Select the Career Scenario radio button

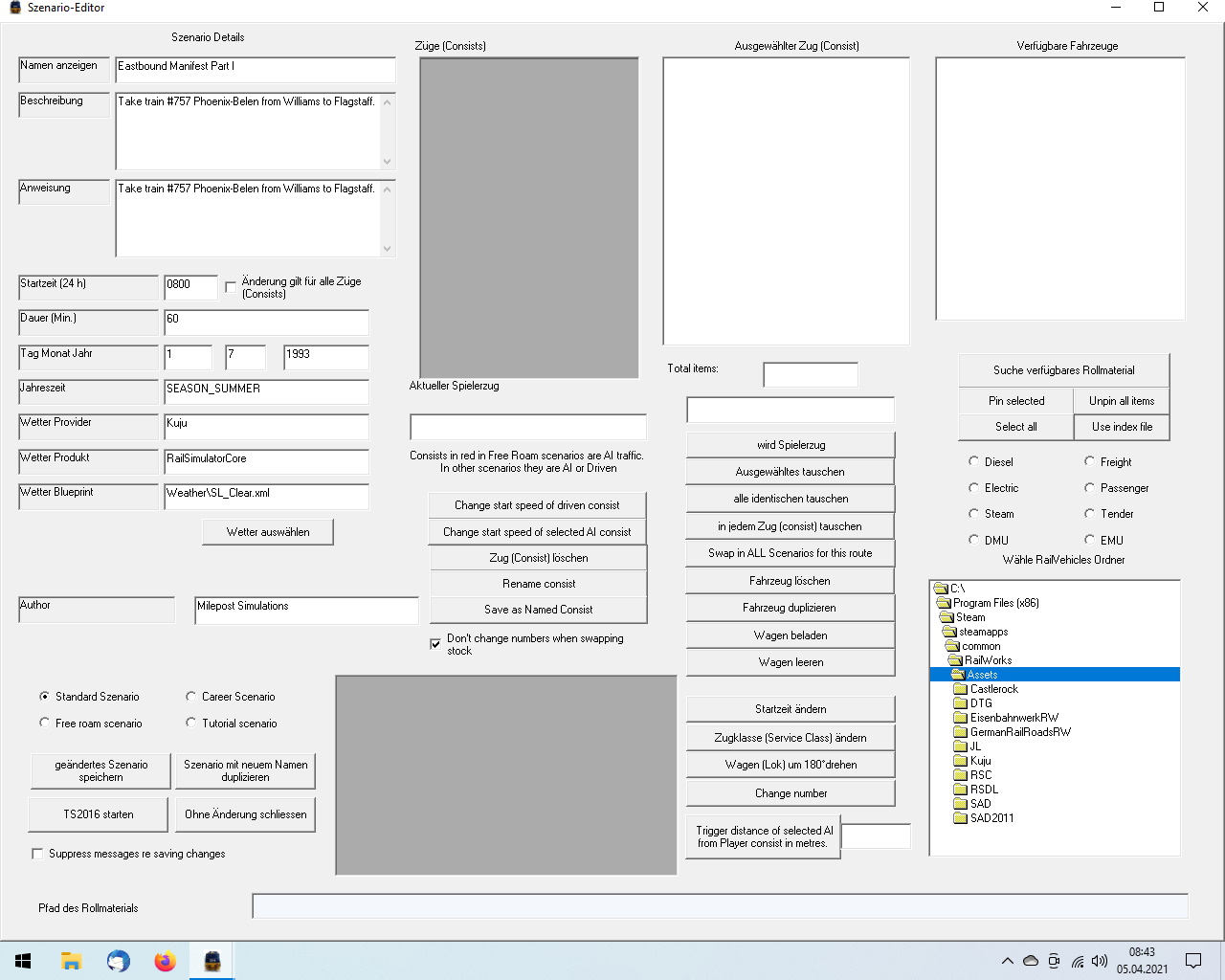(191, 697)
